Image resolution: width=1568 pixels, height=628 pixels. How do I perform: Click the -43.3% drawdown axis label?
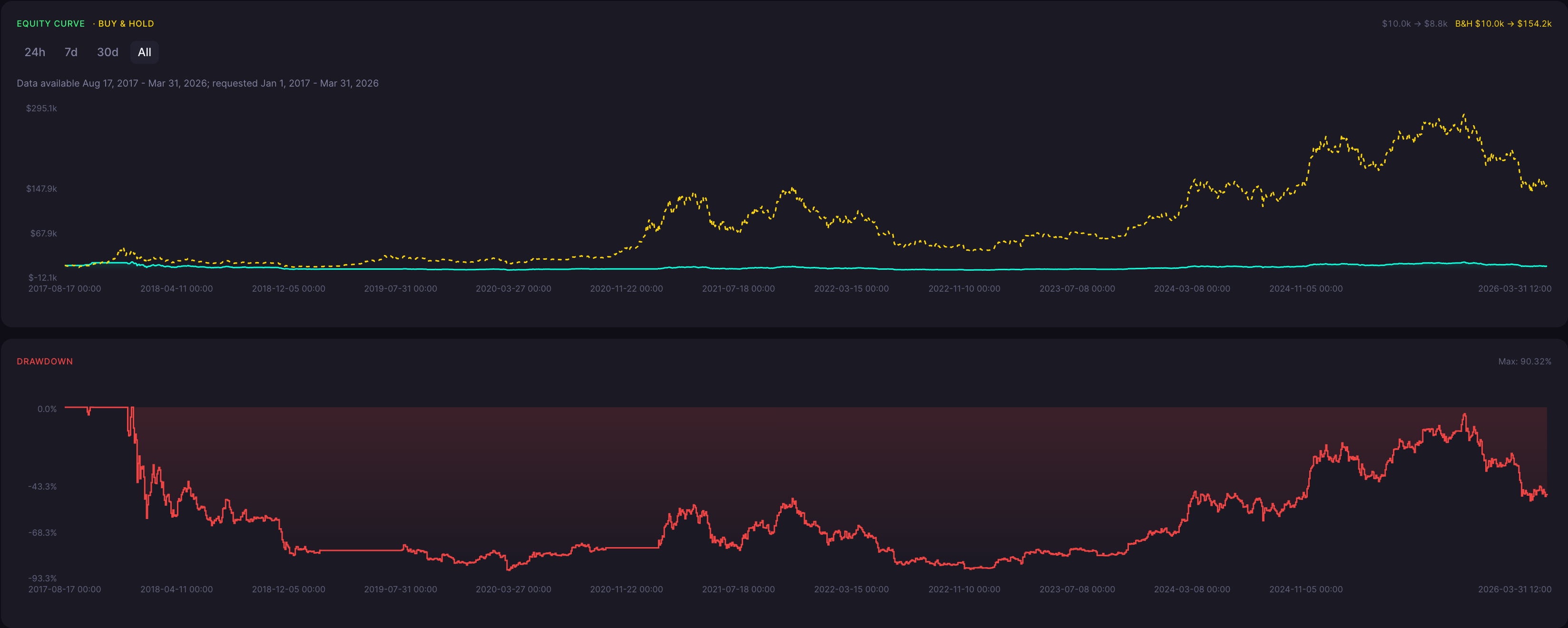click(42, 487)
